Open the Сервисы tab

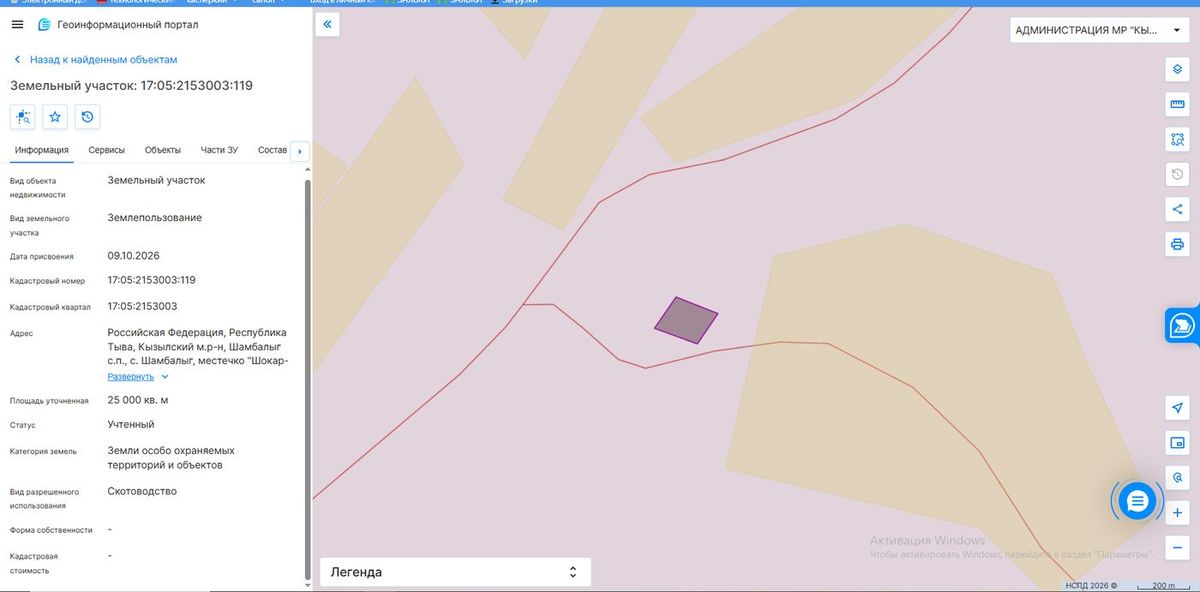click(x=107, y=150)
